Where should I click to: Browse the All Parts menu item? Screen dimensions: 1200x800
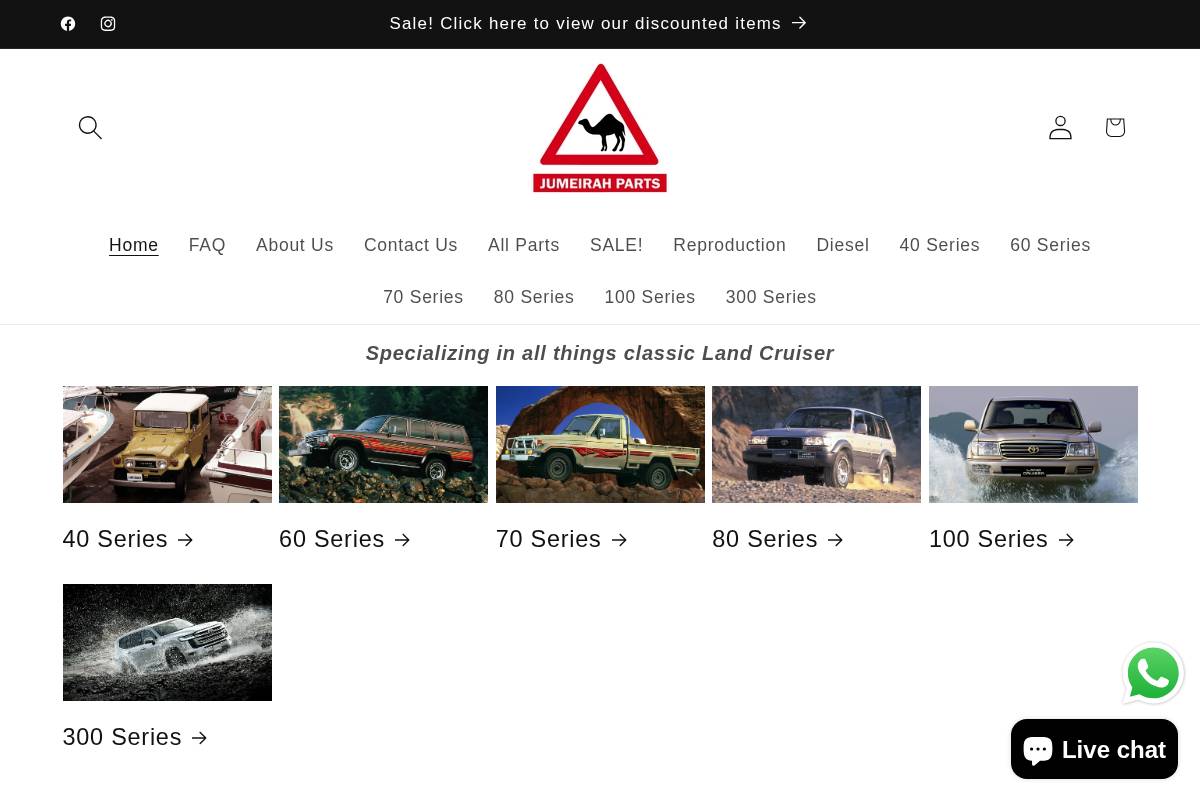[x=524, y=245]
